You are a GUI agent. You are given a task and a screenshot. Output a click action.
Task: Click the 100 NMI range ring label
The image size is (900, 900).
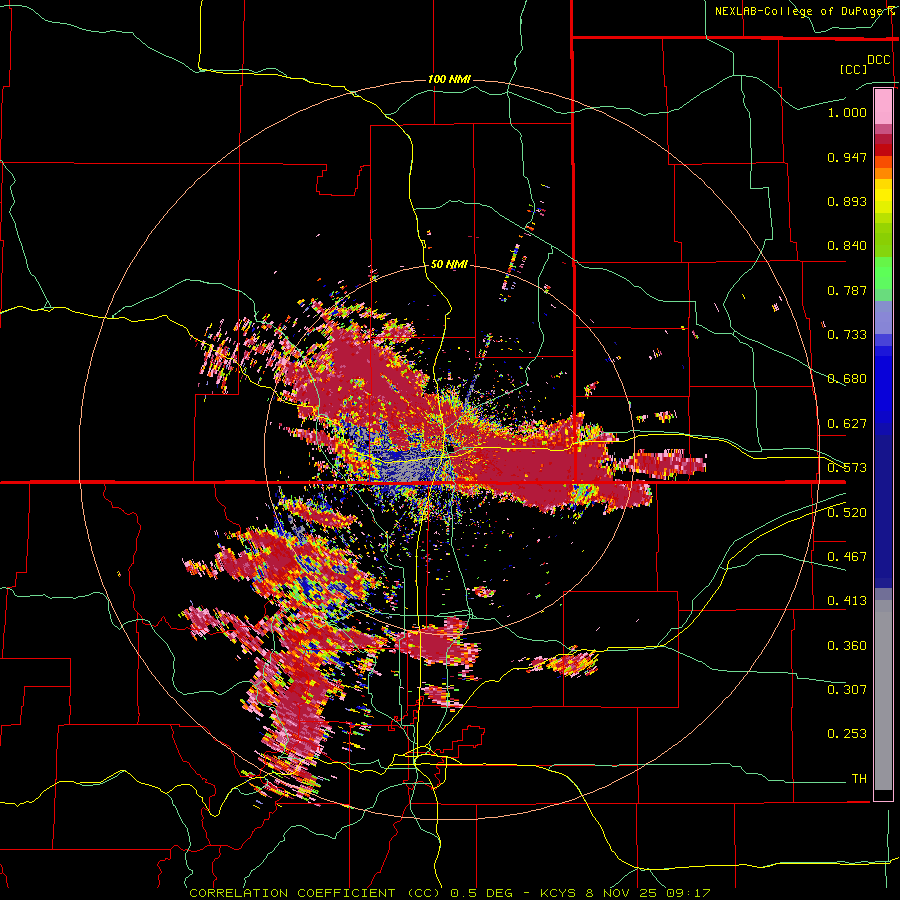[449, 79]
